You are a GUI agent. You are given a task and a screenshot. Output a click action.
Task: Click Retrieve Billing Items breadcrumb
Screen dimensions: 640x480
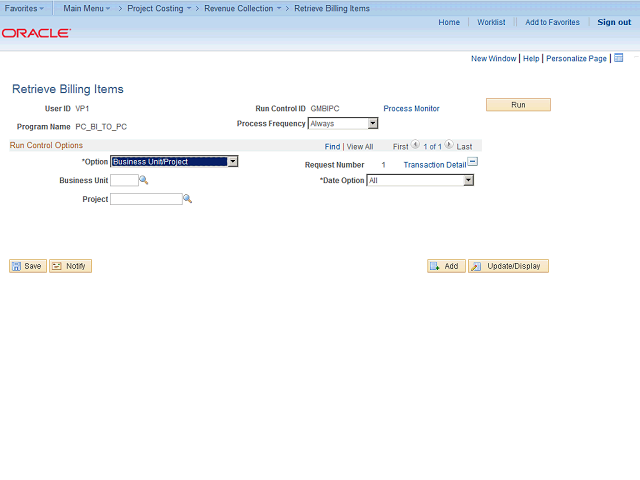(x=332, y=8)
